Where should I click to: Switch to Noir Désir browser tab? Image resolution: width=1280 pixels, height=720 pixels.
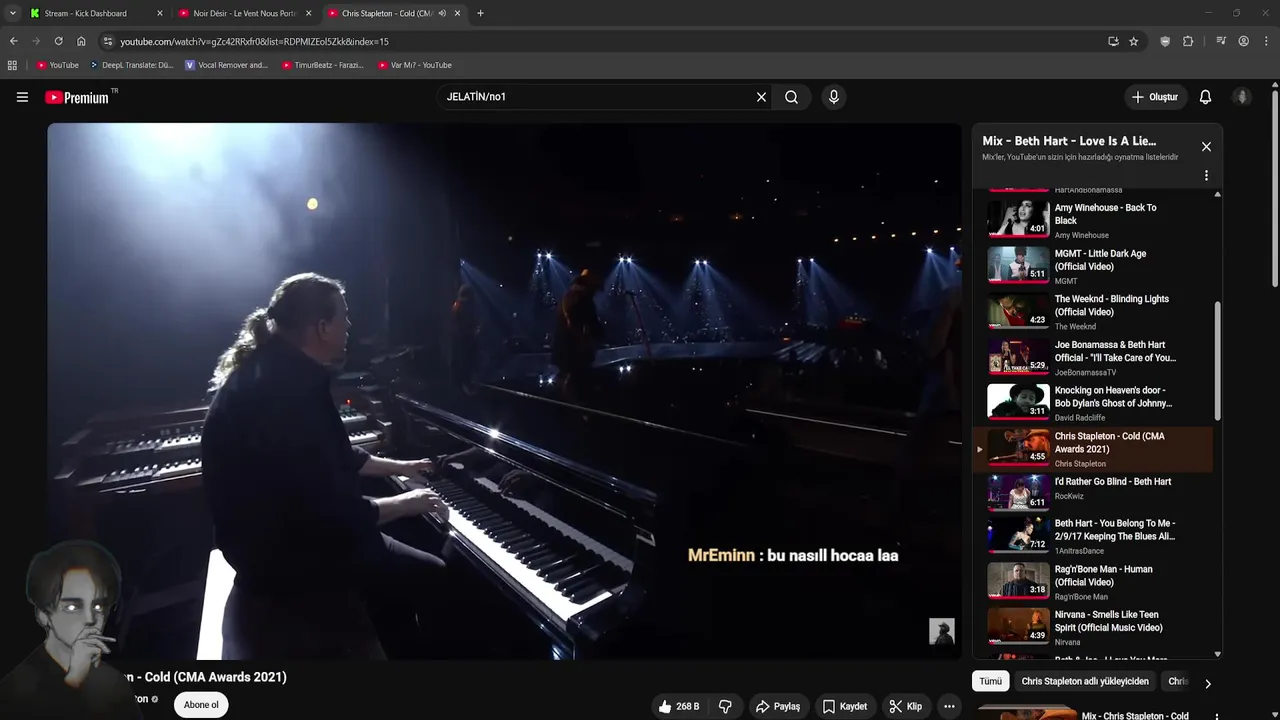tap(245, 14)
